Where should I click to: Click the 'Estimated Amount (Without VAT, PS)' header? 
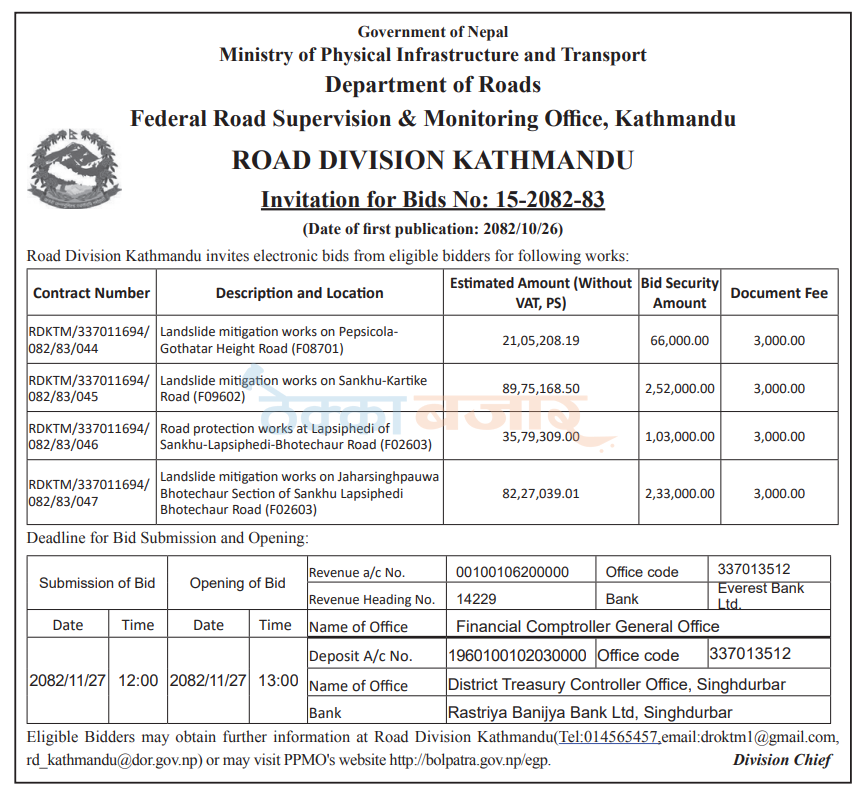click(541, 293)
